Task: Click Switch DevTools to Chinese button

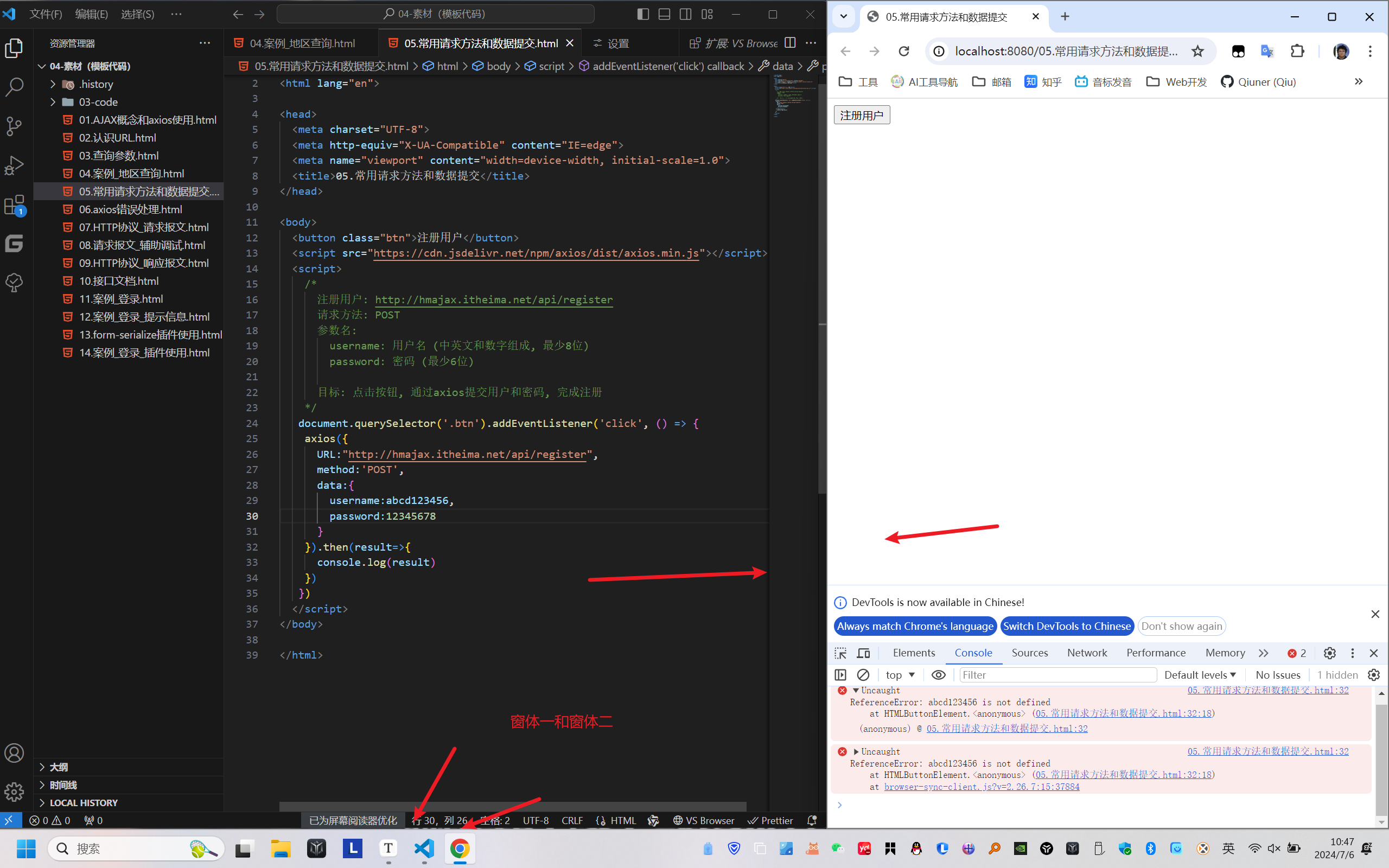Action: tap(1067, 625)
